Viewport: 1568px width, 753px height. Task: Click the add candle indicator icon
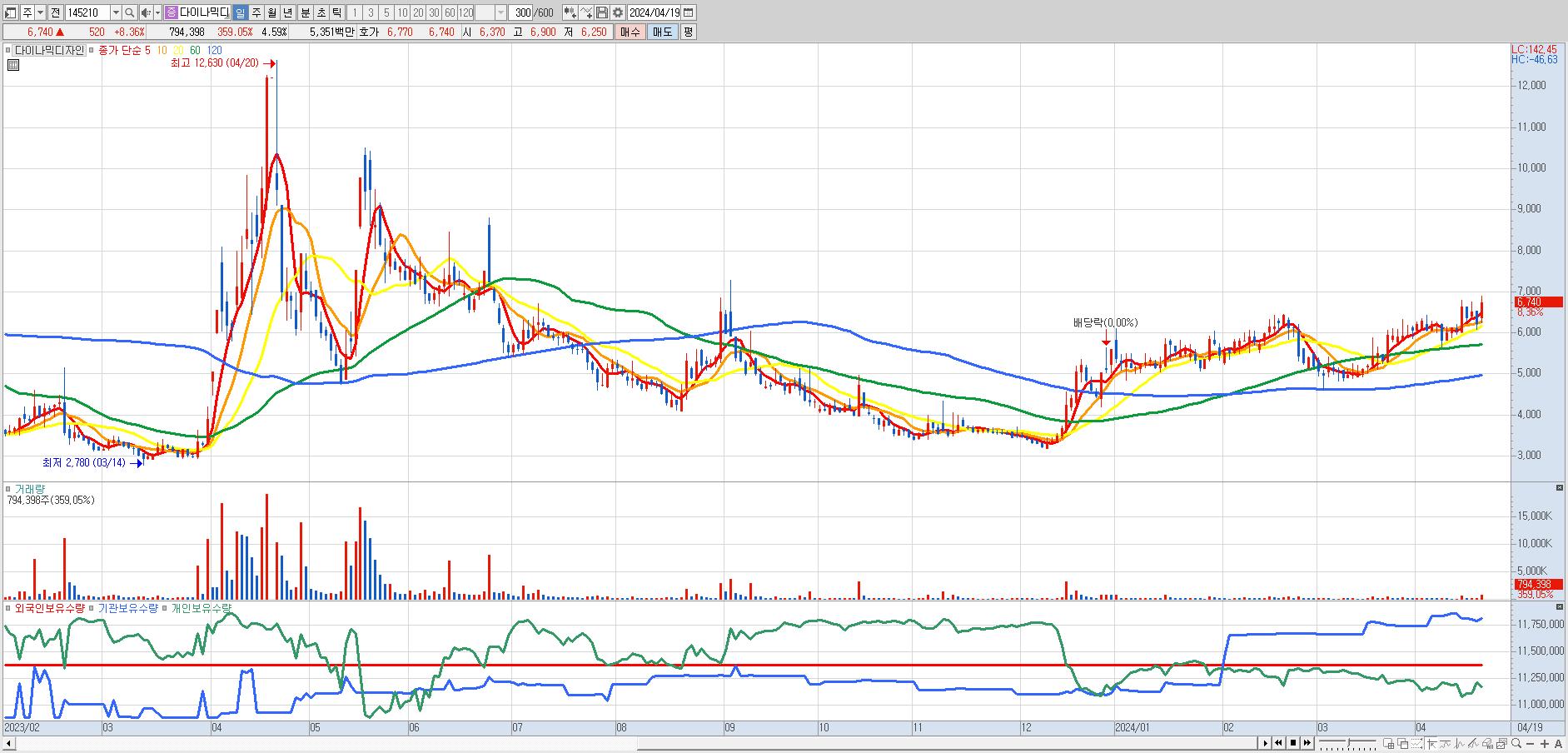pyautogui.click(x=570, y=12)
